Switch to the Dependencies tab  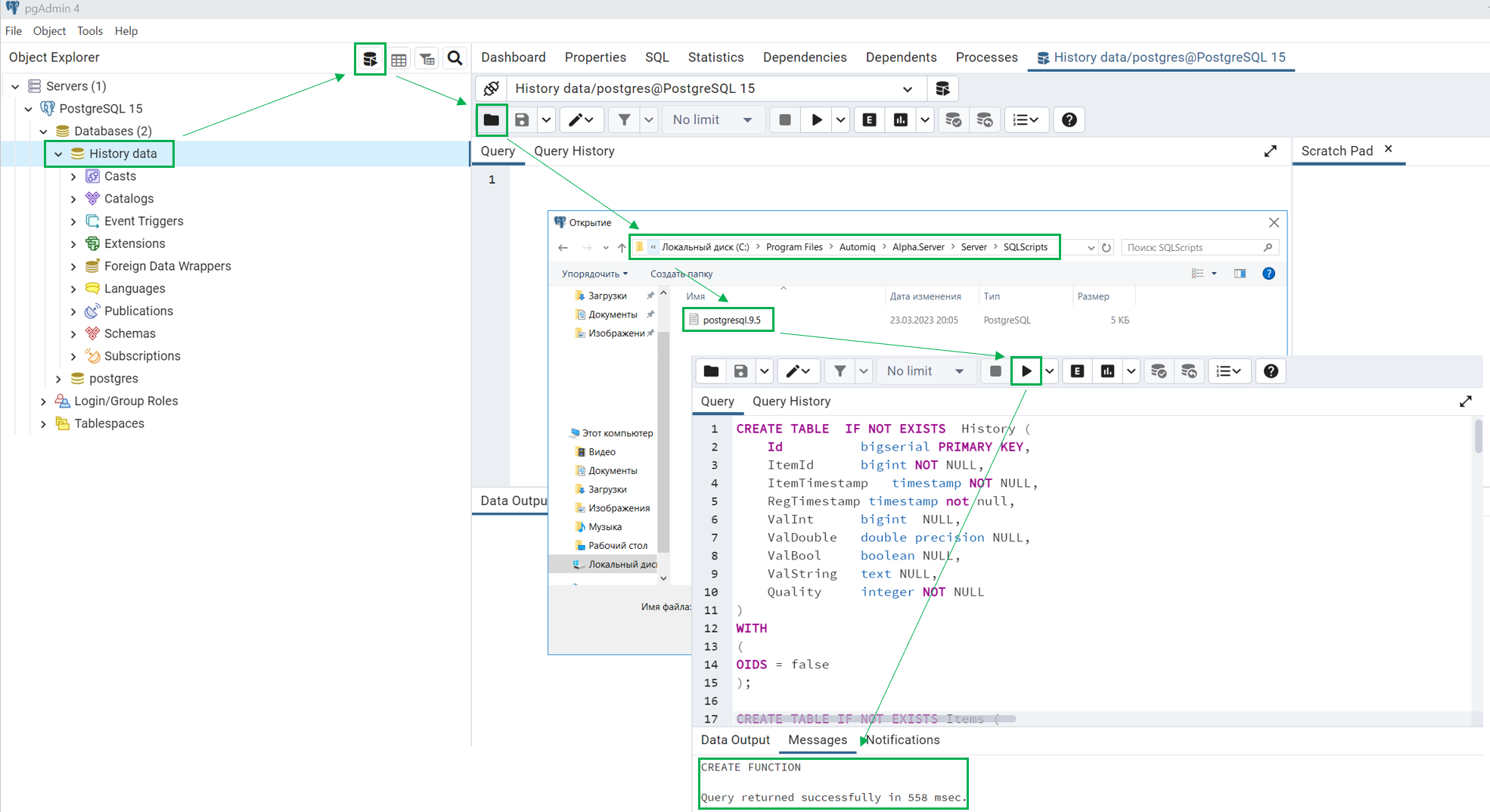pos(805,57)
